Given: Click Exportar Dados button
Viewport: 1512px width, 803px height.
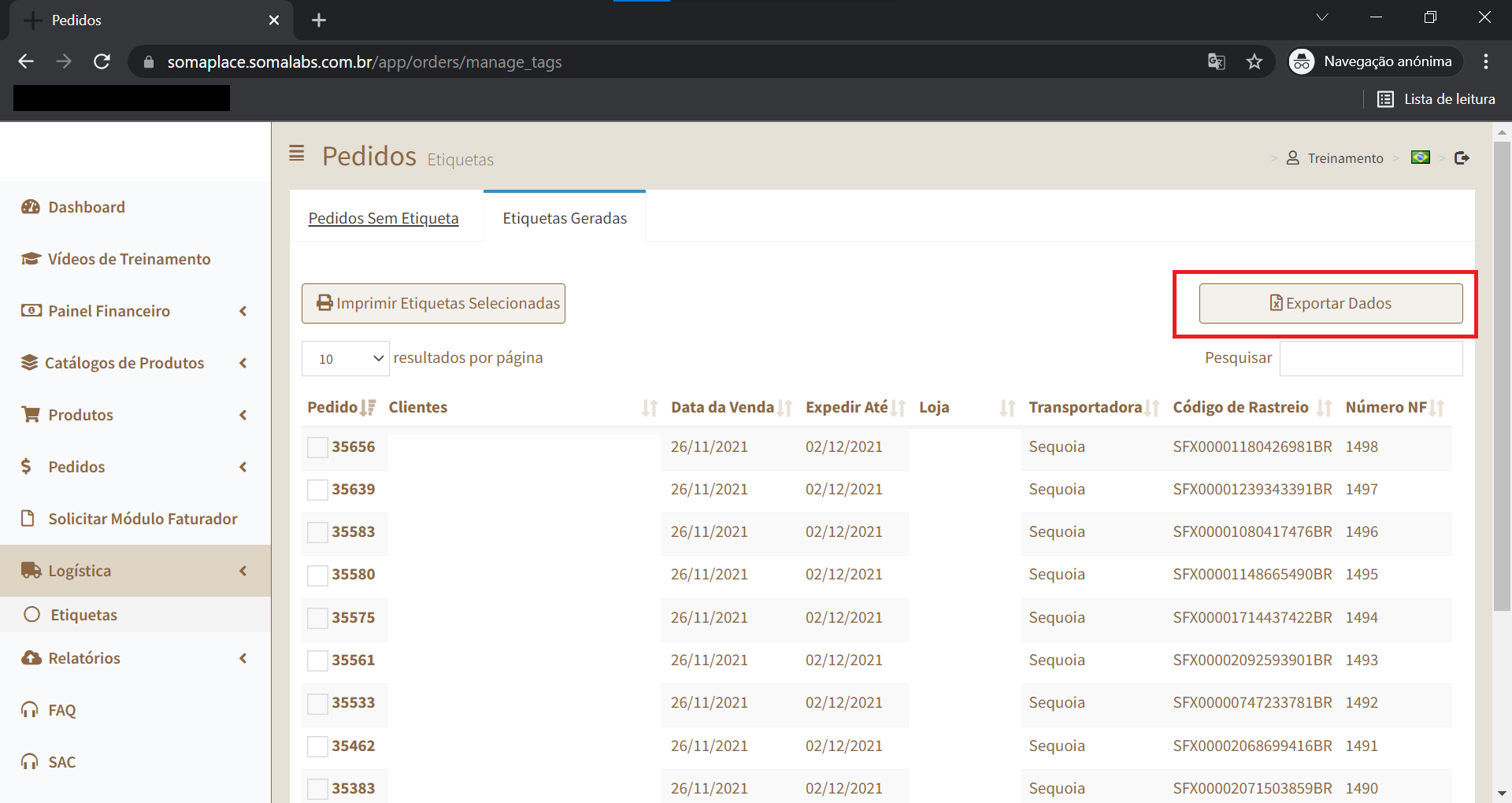Looking at the screenshot, I should [x=1330, y=303].
